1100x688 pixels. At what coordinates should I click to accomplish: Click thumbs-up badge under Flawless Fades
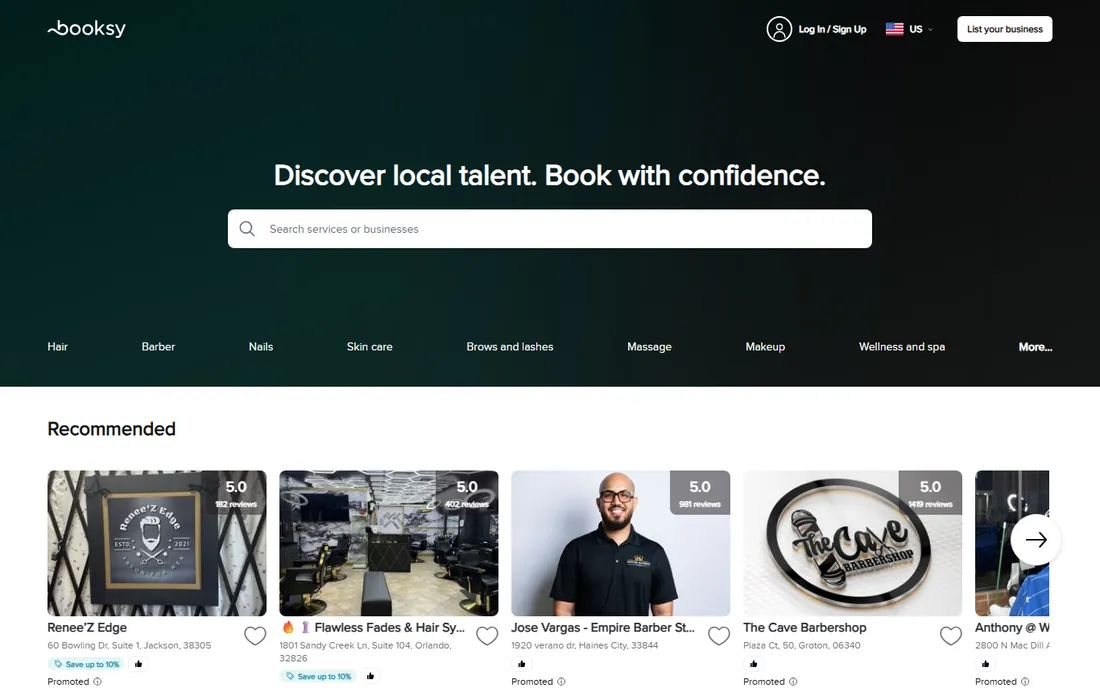coord(370,676)
